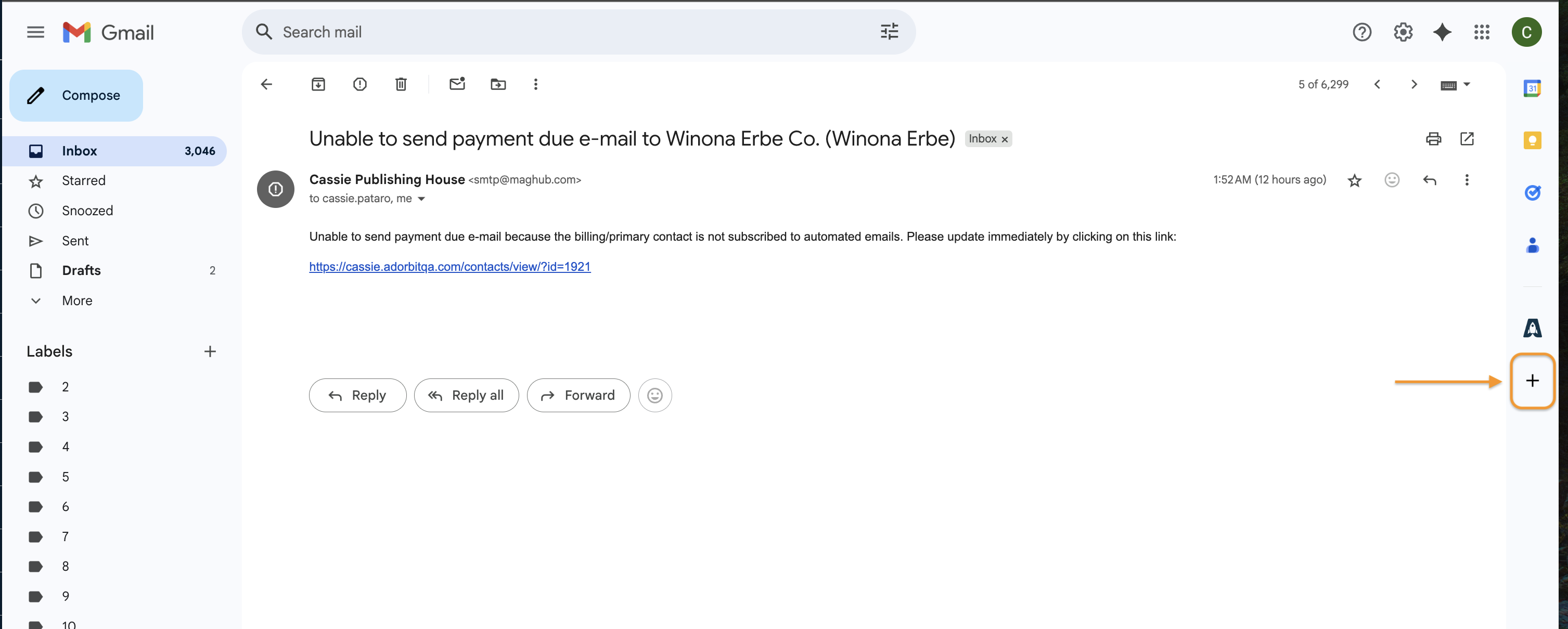Open label 5
Viewport: 1568px width, 629px height.
114,477
